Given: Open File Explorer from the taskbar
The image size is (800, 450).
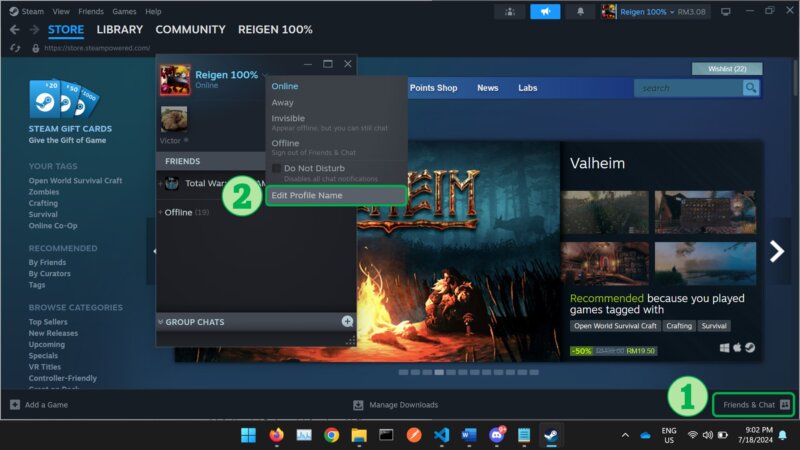Looking at the screenshot, I should (x=359, y=435).
